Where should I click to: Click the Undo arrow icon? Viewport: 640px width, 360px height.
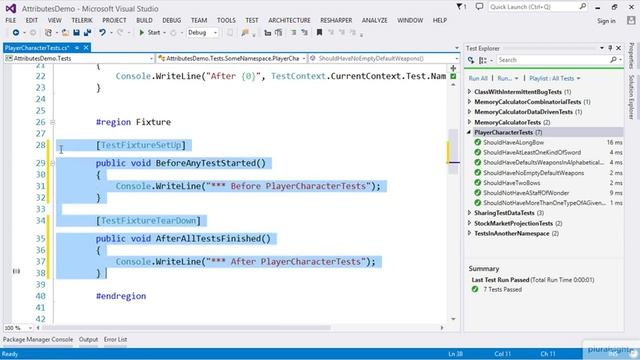(x=102, y=33)
